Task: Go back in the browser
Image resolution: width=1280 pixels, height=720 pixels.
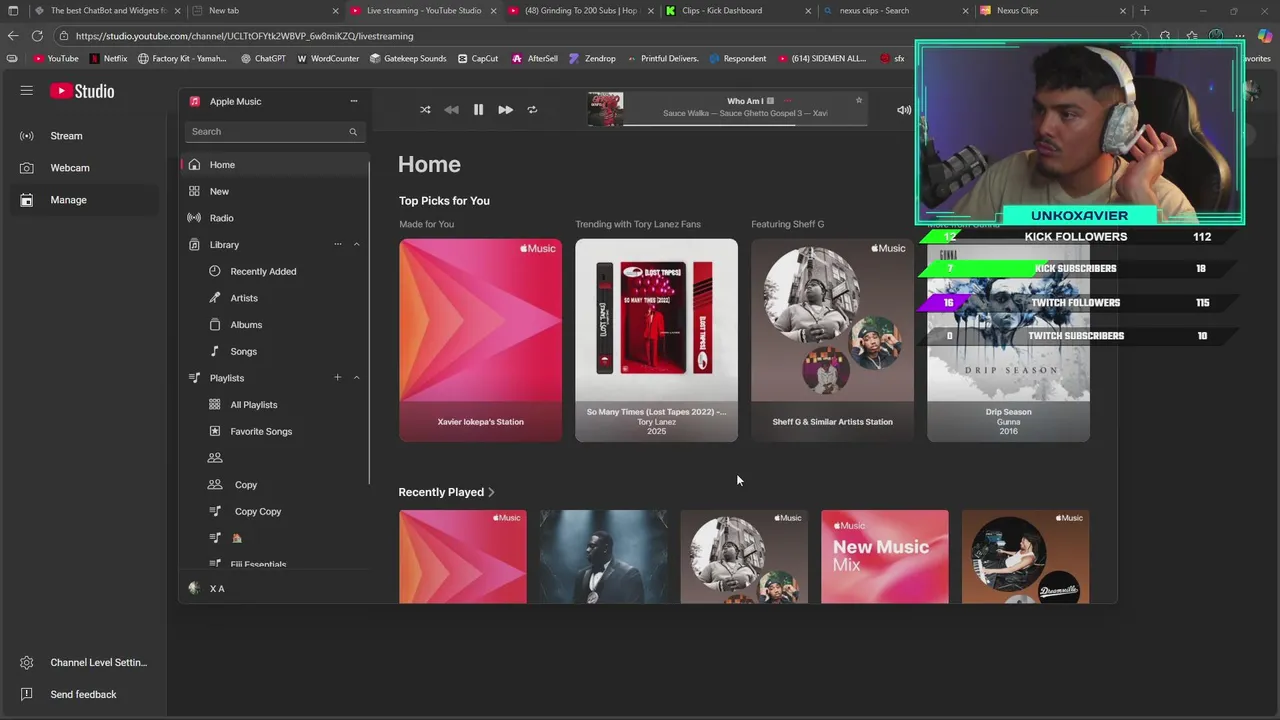Action: tap(13, 36)
